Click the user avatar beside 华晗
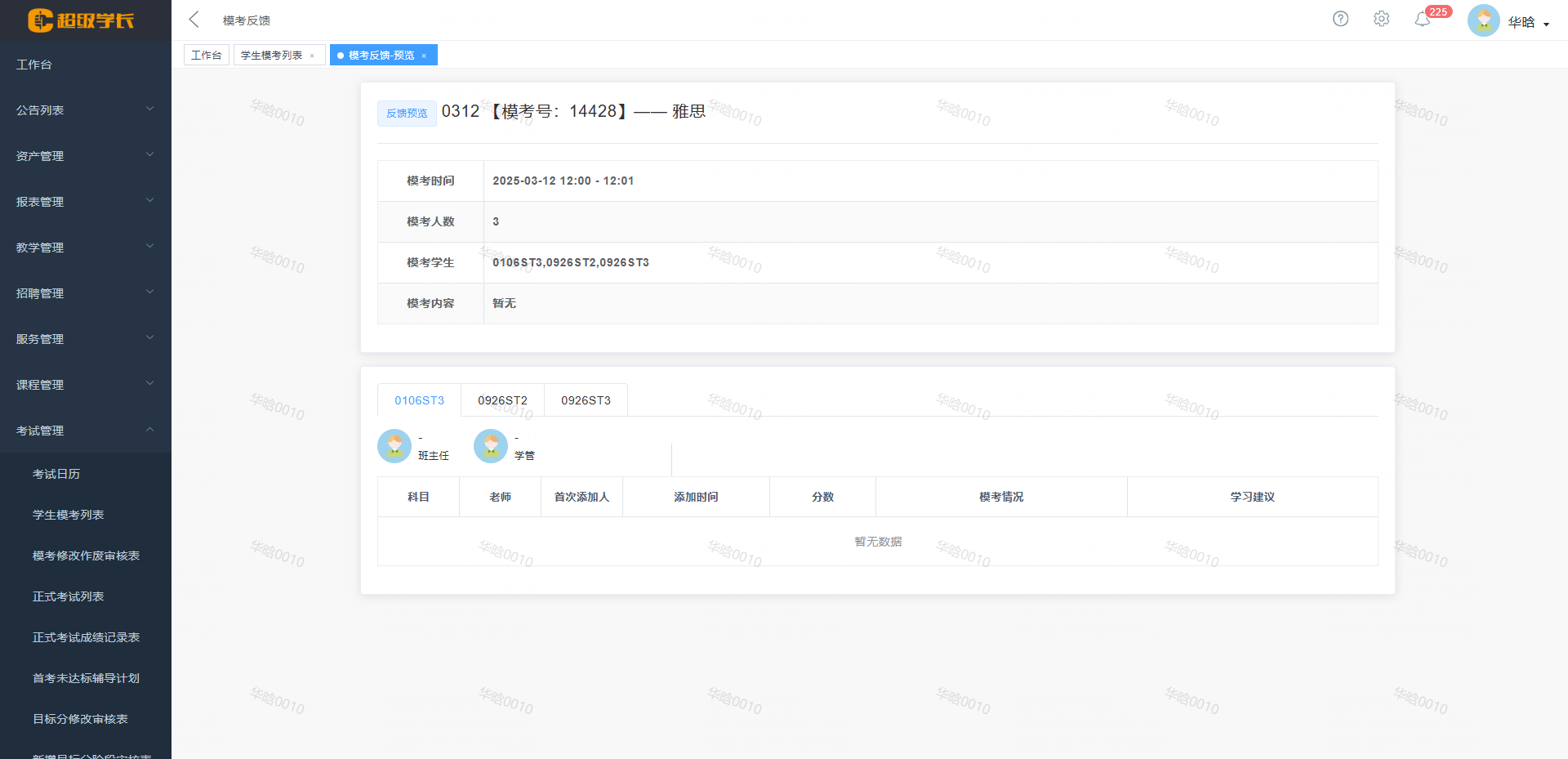Screen dimensions: 1568x759 point(1484,20)
